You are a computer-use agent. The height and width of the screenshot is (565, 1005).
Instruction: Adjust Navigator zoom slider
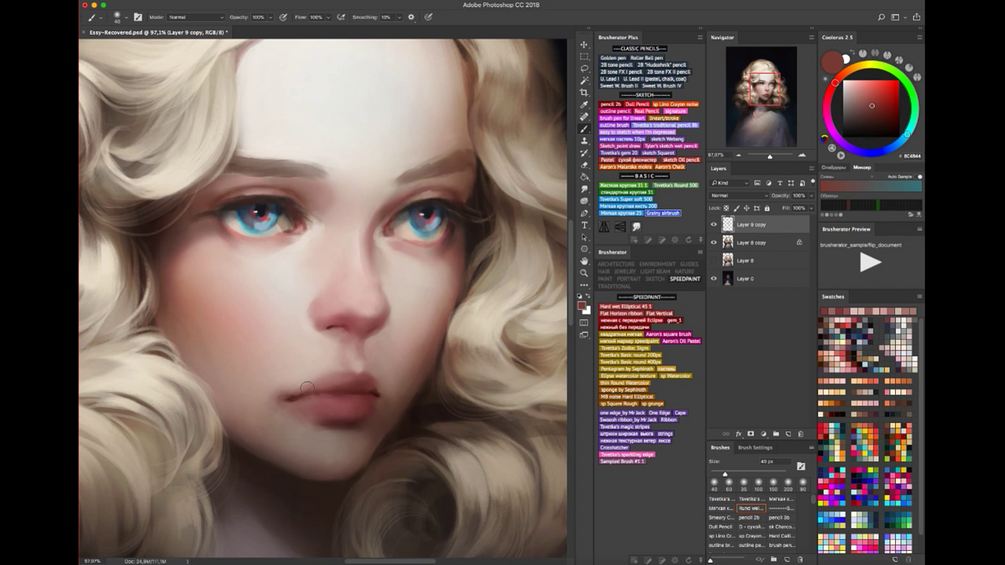point(770,156)
